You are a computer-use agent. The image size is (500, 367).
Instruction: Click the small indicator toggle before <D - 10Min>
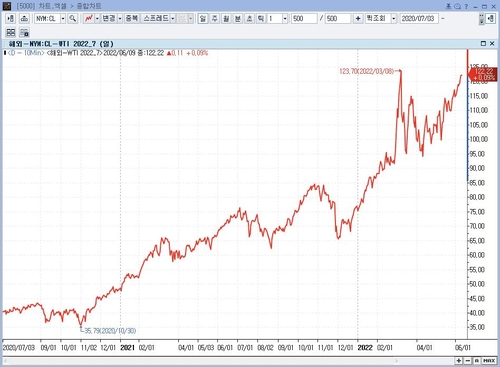[5, 53]
